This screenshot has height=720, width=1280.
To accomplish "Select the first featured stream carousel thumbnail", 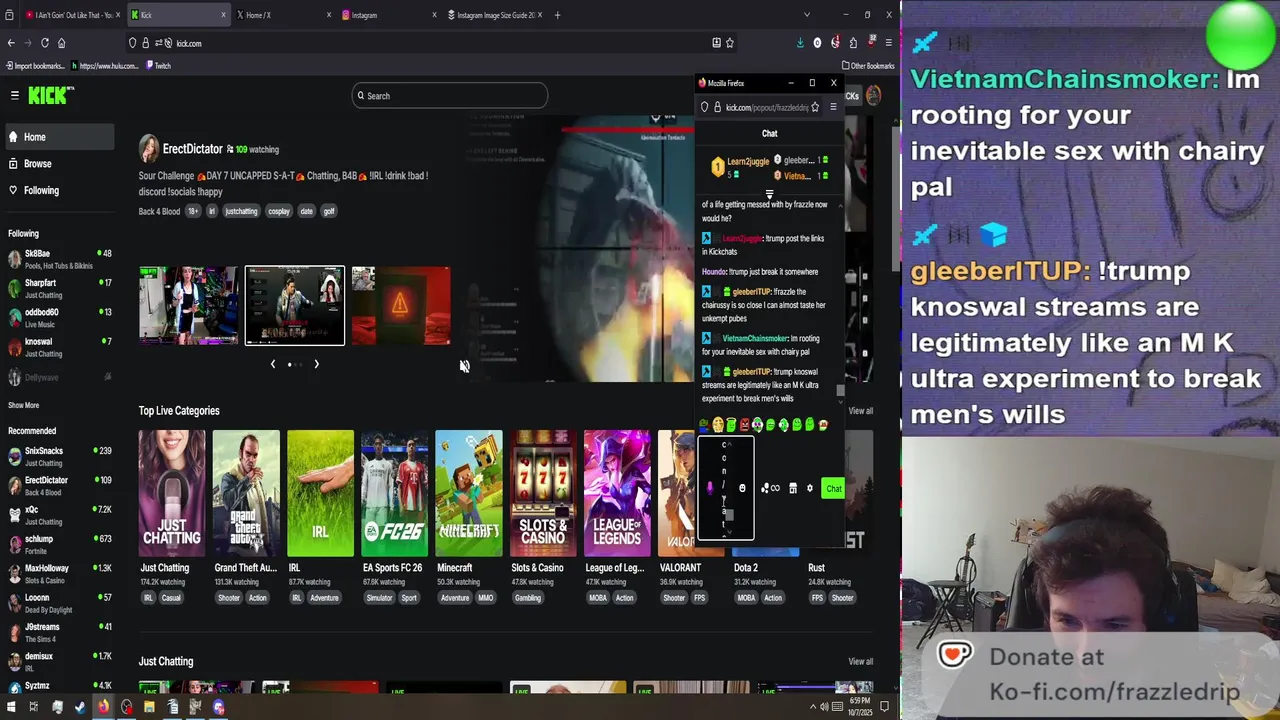I will [x=188, y=305].
